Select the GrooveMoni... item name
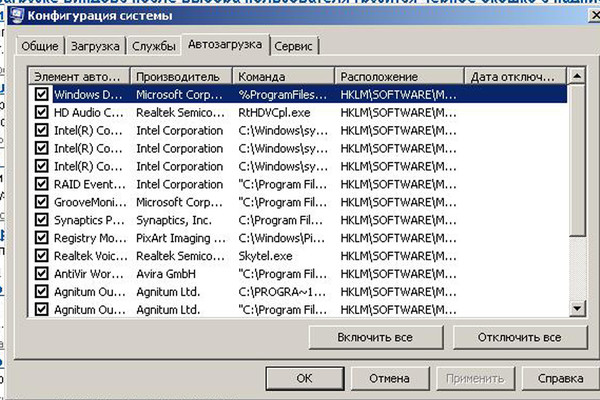 pyautogui.click(x=90, y=202)
